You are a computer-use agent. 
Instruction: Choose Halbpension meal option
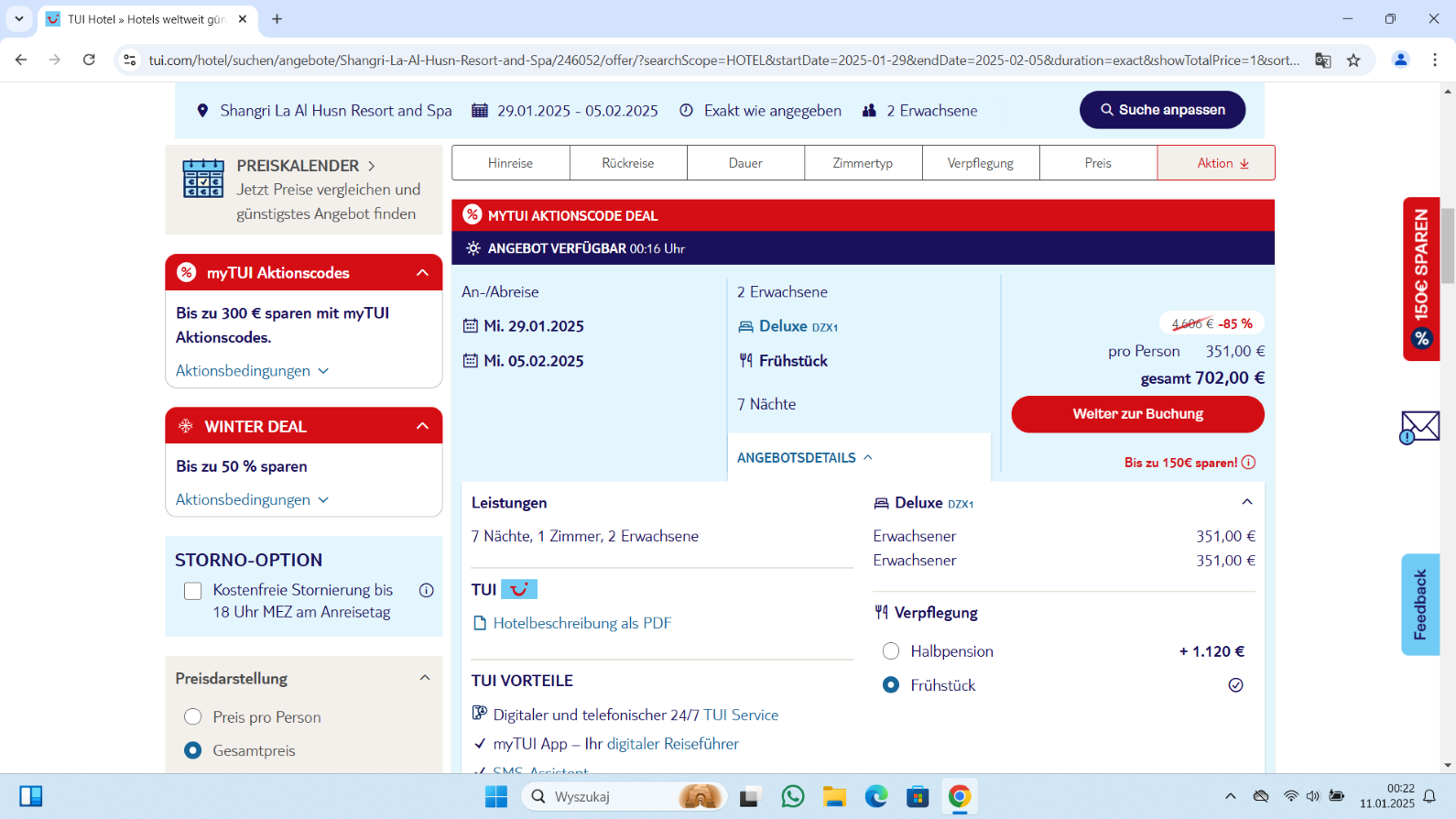point(891,651)
